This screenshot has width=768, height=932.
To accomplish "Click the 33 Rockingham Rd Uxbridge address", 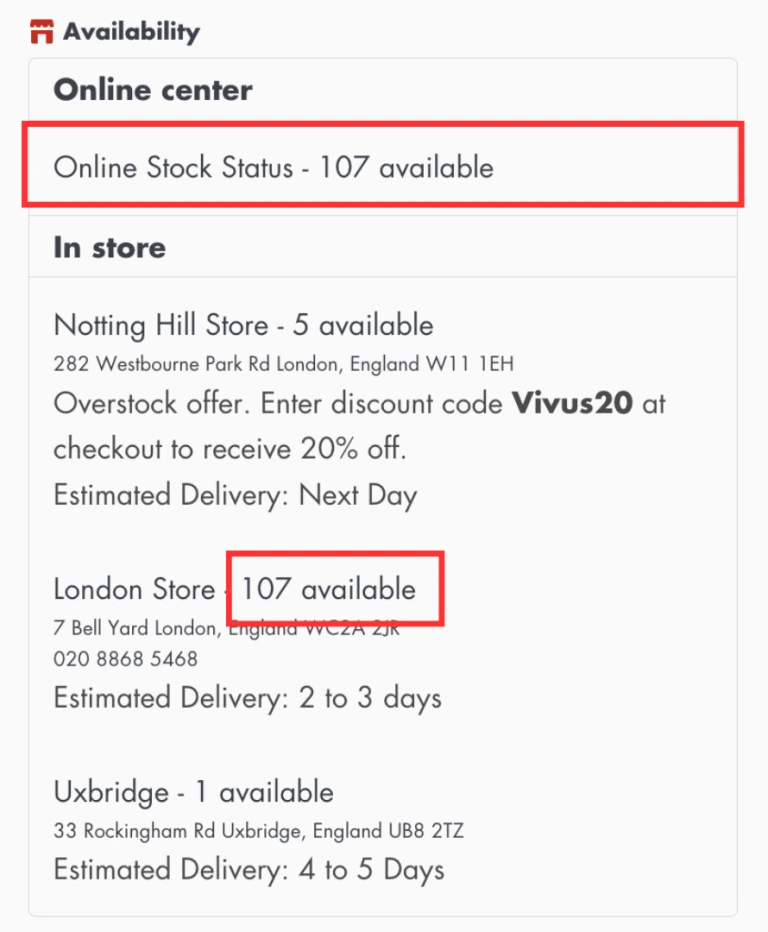I will pyautogui.click(x=258, y=831).
